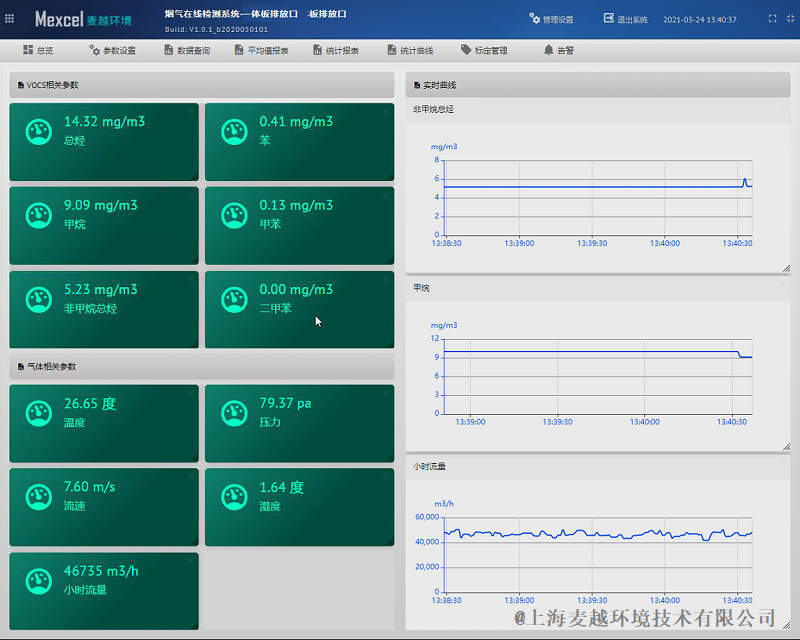Click the gauge icon on the 总烃 card
Image resolution: width=800 pixels, height=640 pixels.
pyautogui.click(x=38, y=130)
